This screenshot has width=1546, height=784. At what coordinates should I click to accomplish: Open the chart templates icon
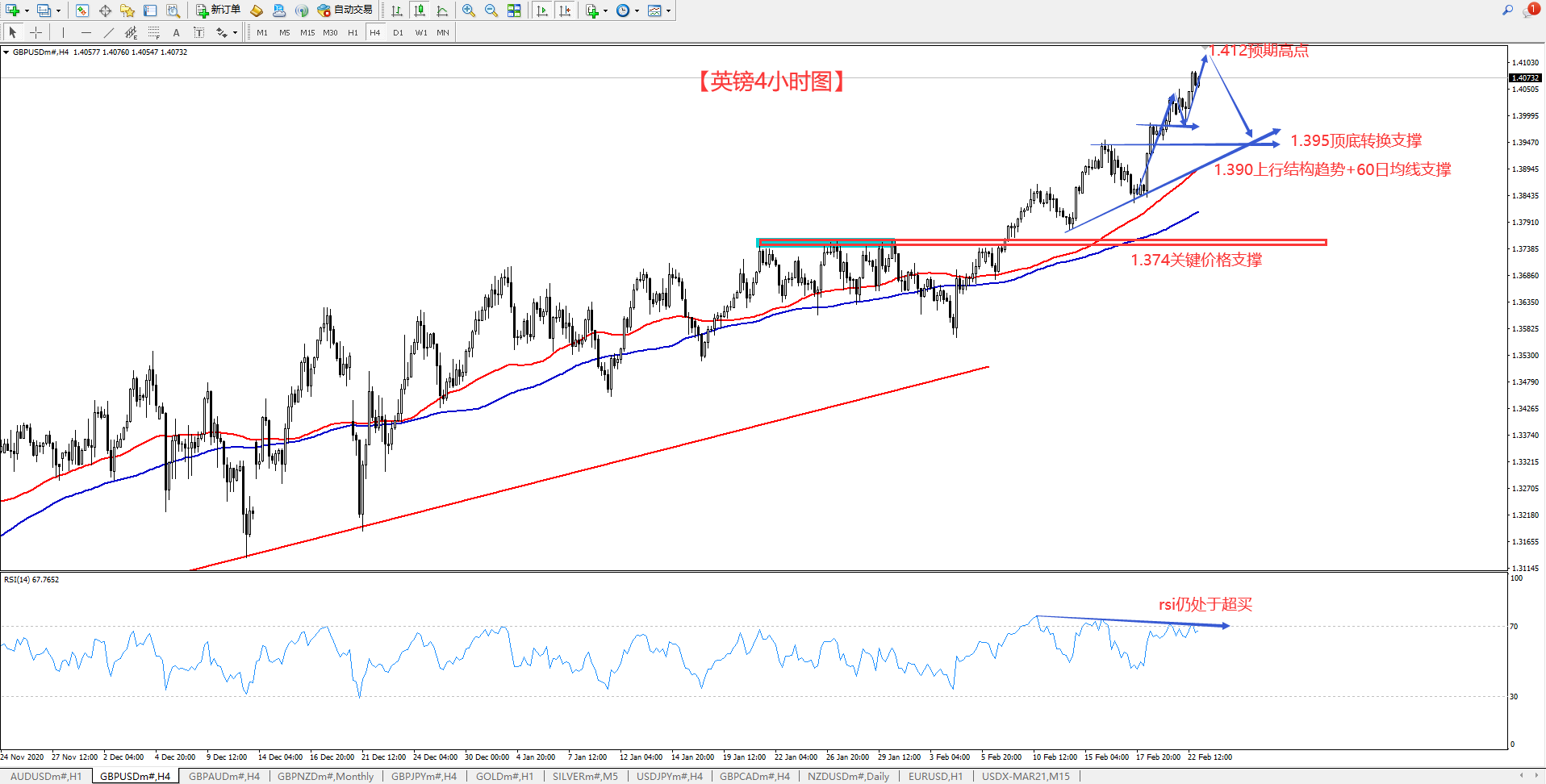point(654,10)
